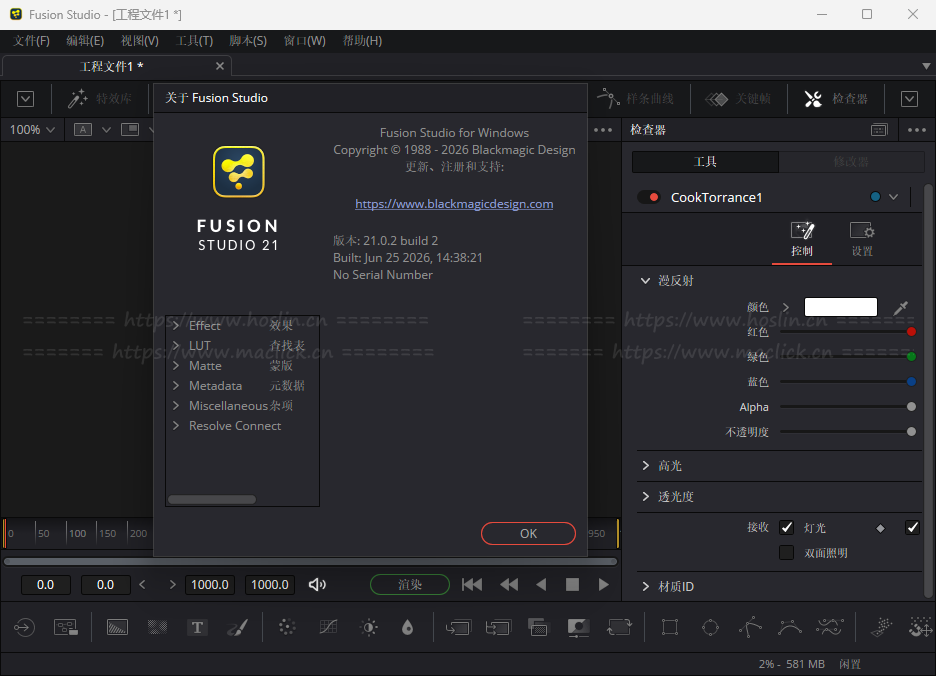Add a Color Curves node
The image size is (936, 676).
tap(328, 627)
